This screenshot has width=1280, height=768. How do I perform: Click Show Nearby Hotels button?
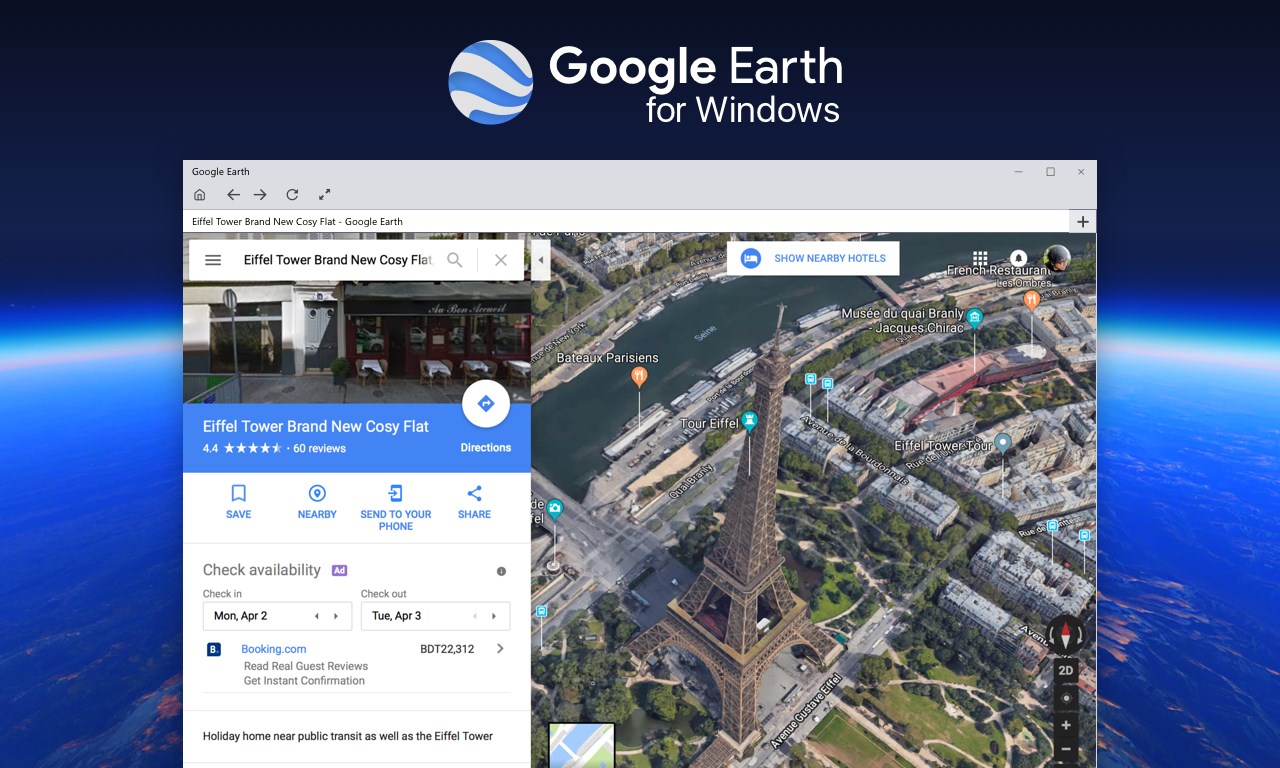[813, 258]
